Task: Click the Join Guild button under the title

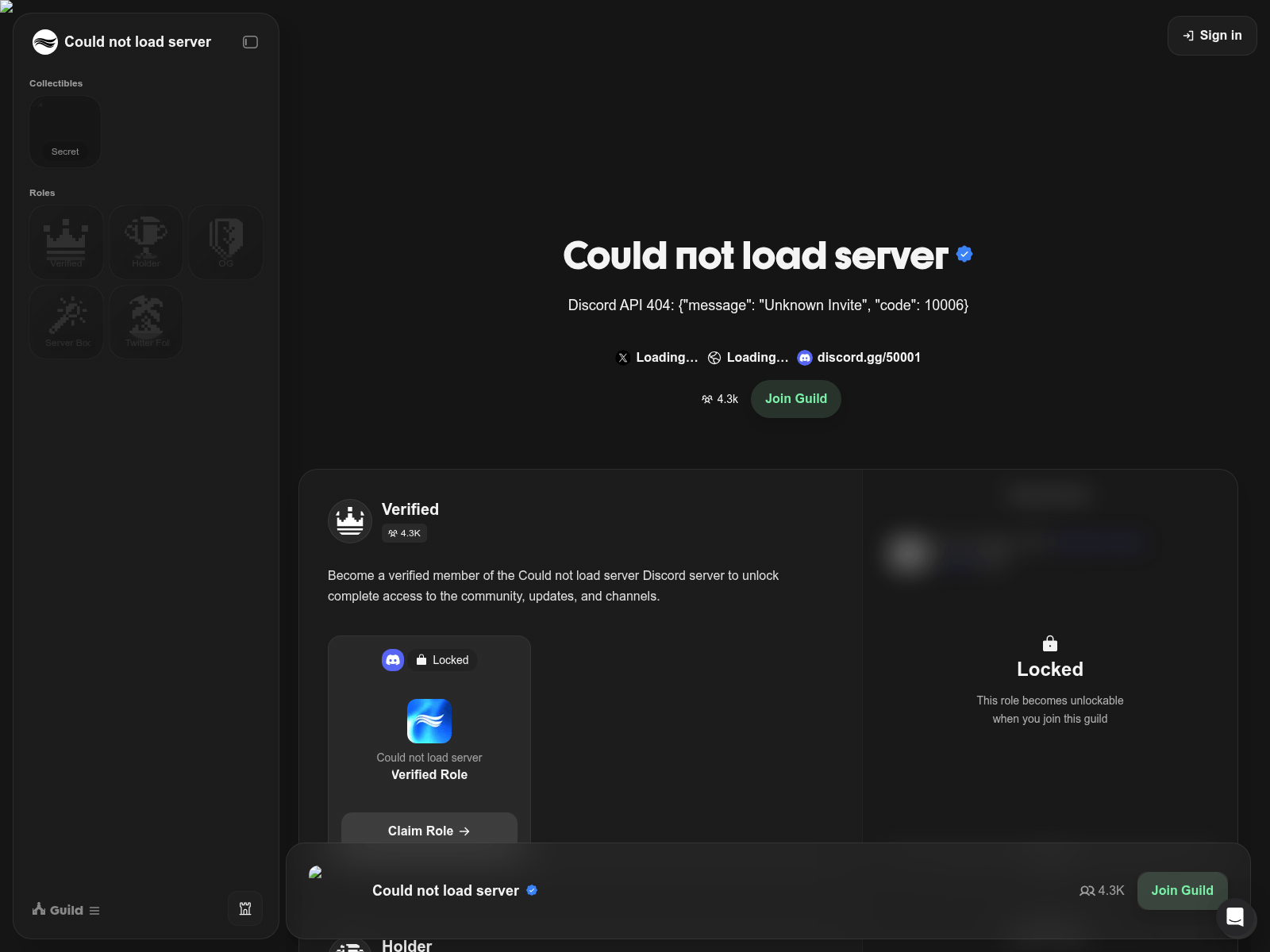Action: (x=796, y=399)
